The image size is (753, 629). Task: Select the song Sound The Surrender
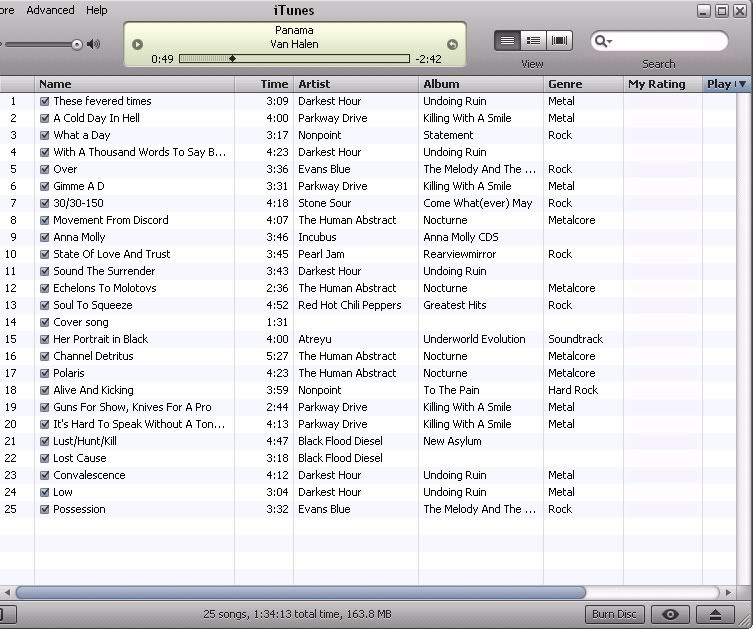[104, 271]
